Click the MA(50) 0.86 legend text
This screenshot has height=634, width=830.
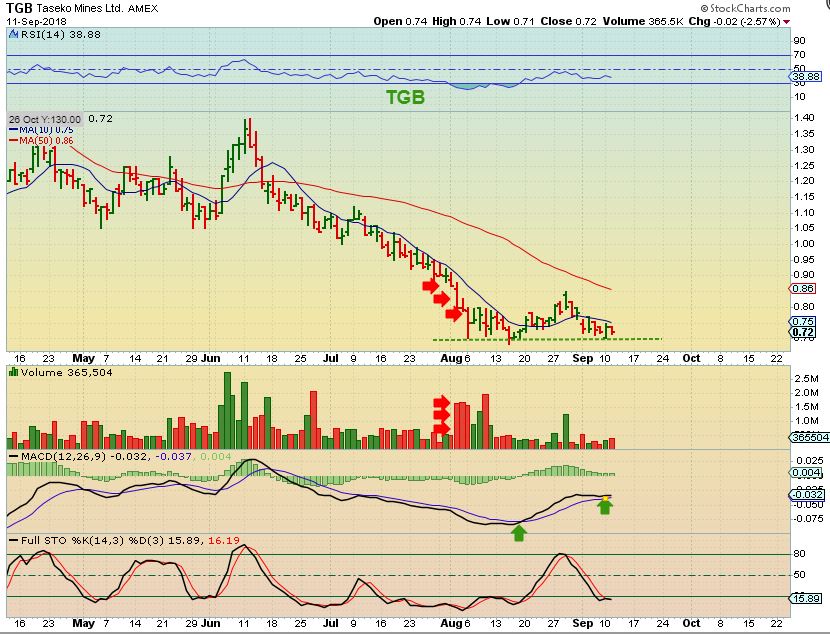(47, 141)
